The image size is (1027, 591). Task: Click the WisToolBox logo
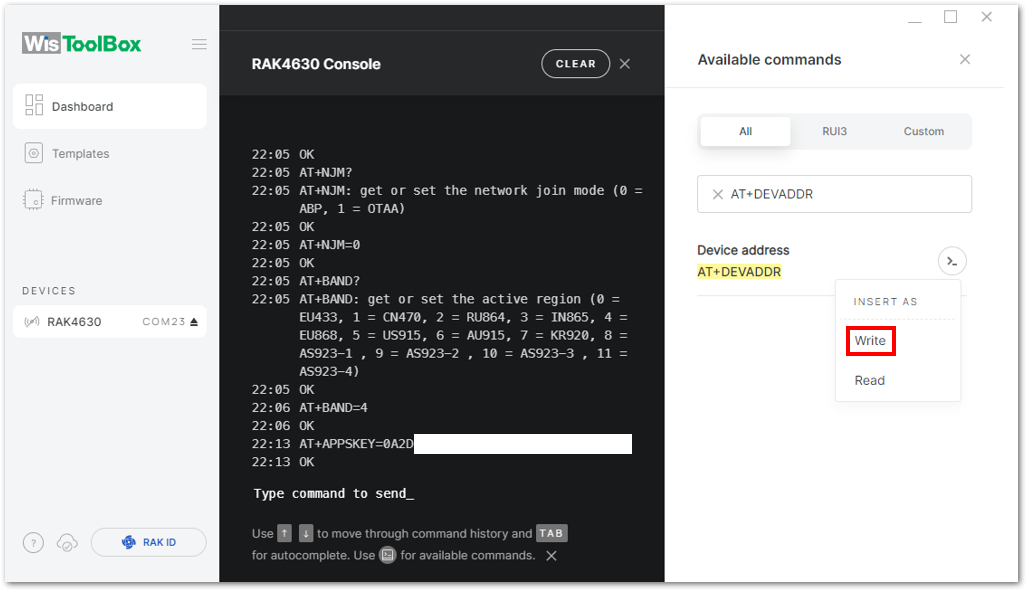[81, 44]
